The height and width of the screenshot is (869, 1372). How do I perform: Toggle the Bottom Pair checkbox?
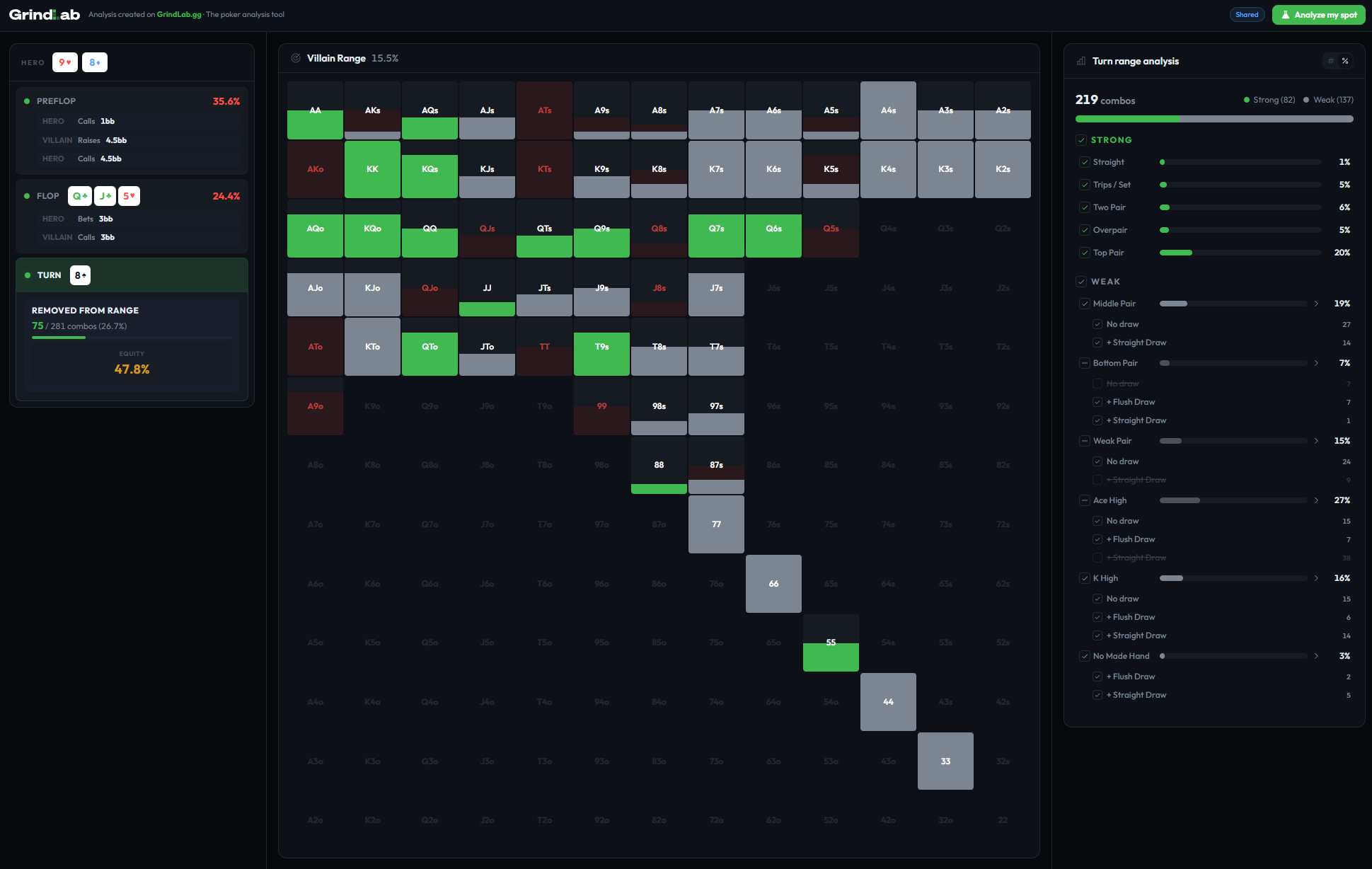pos(1085,363)
